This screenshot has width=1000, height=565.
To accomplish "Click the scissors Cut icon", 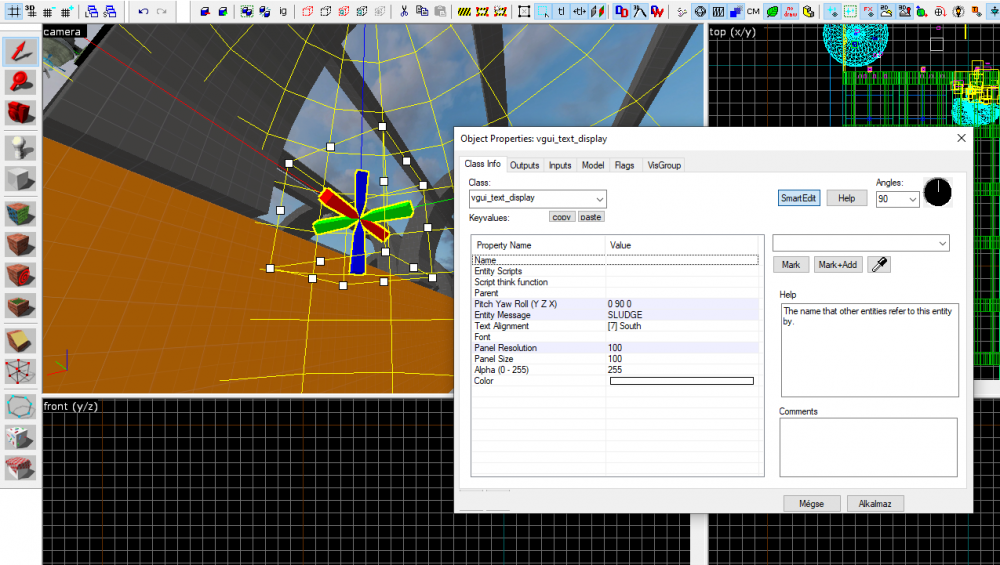I will pyautogui.click(x=403, y=12).
